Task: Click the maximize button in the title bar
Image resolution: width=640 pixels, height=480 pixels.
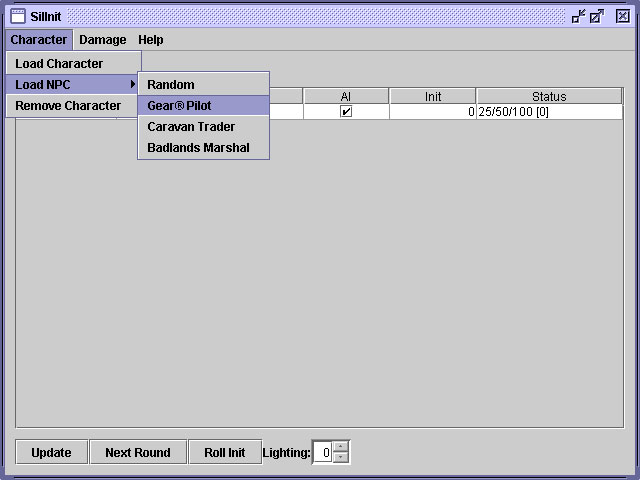Action: tap(597, 16)
